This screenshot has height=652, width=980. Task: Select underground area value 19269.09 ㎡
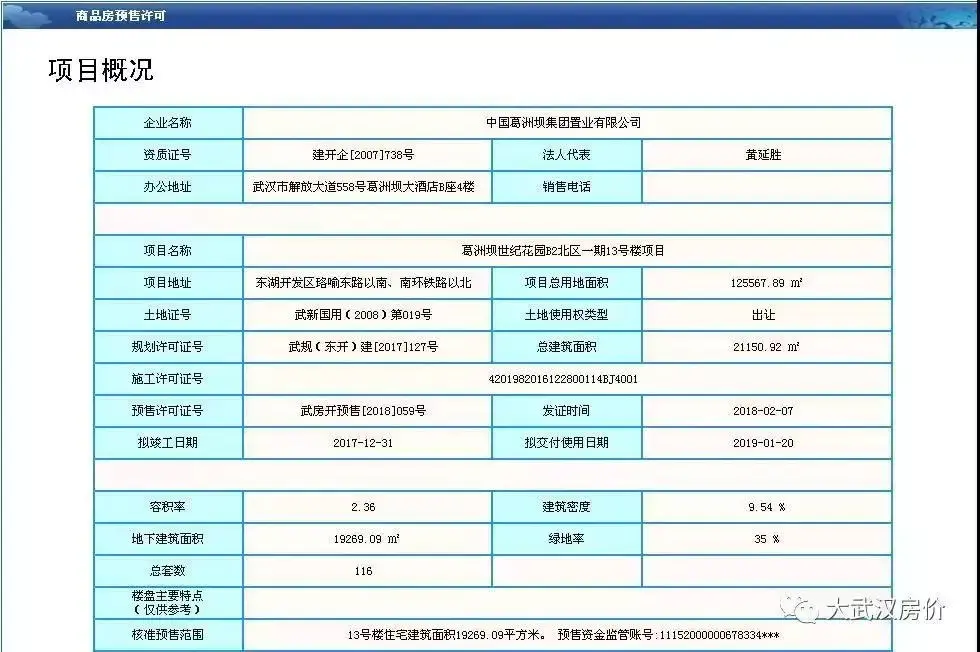click(x=366, y=538)
